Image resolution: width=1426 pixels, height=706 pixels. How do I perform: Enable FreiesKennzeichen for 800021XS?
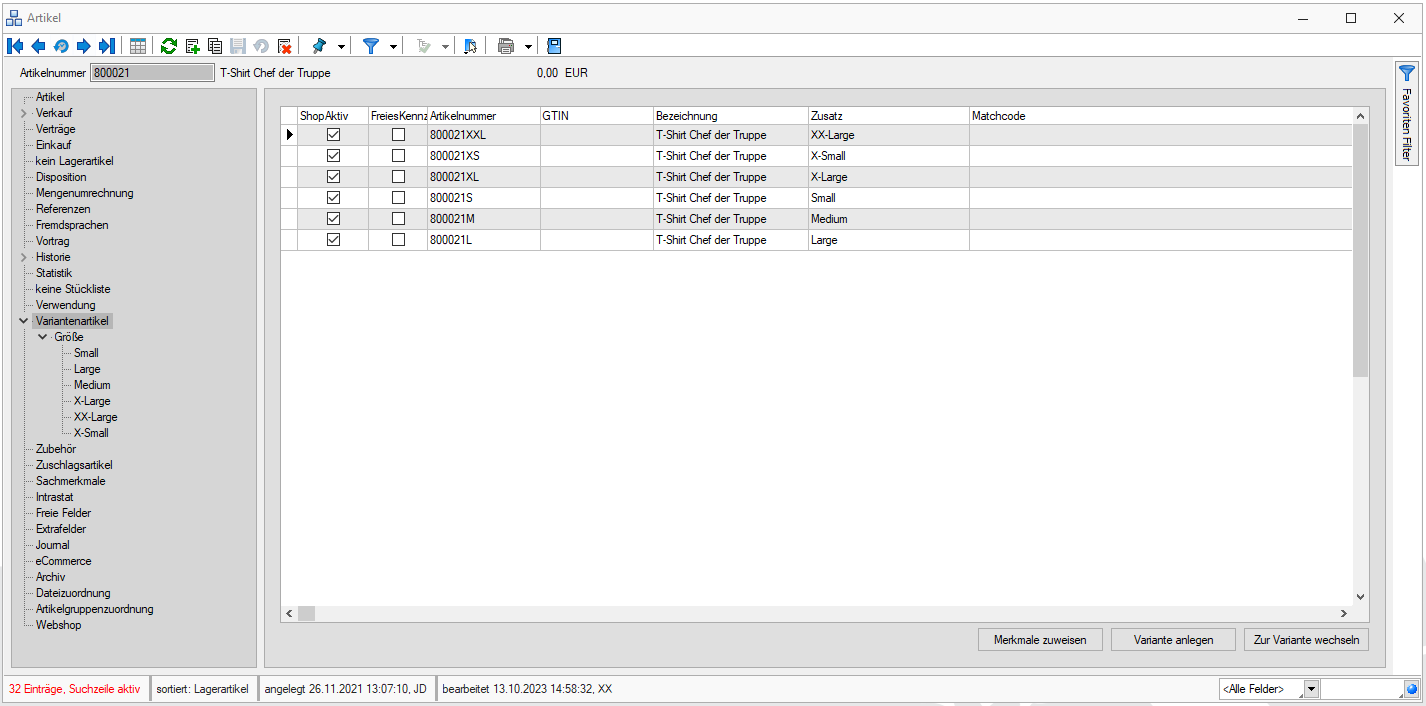coord(398,156)
